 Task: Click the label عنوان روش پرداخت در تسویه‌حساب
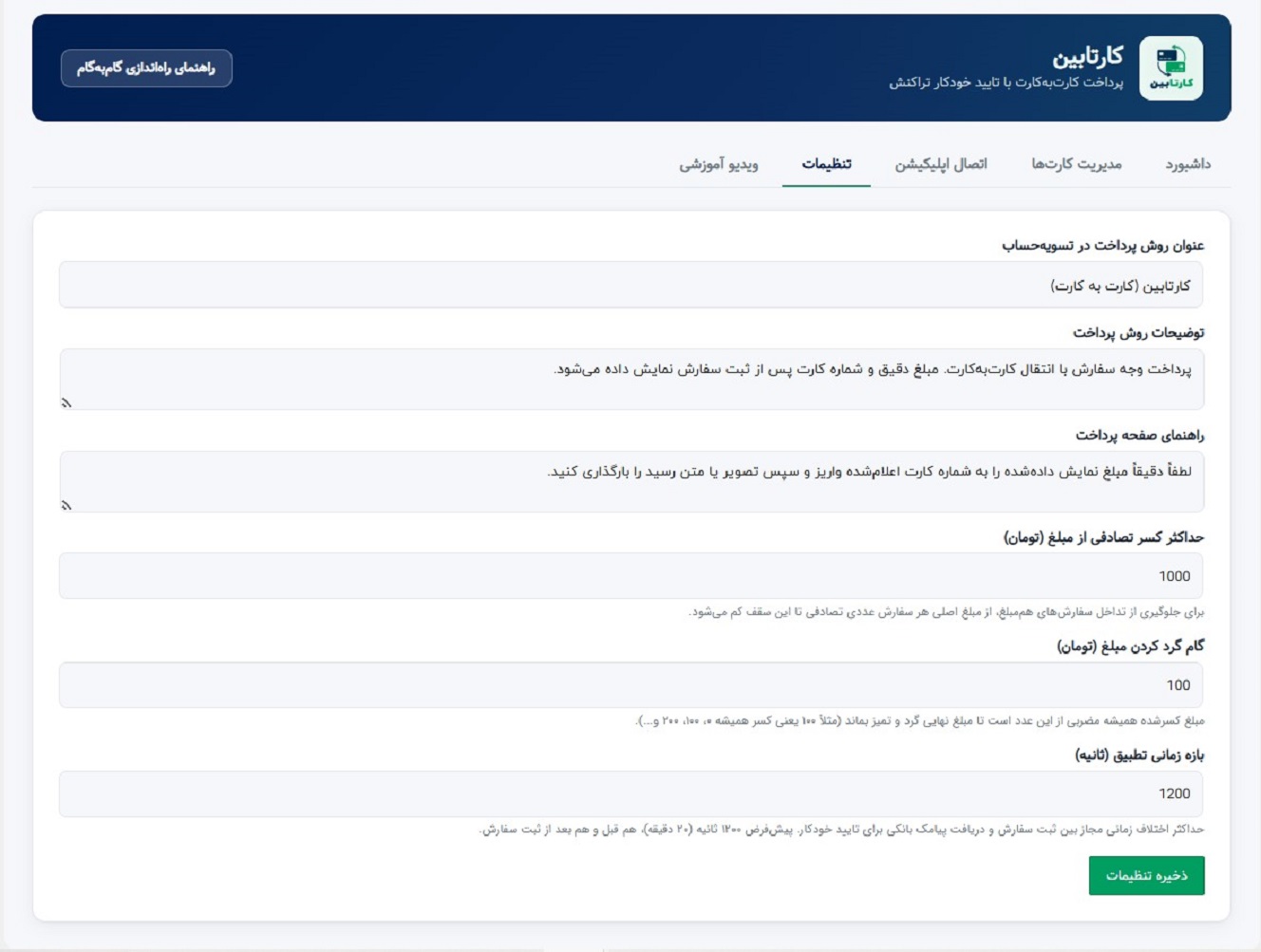pos(1102,246)
